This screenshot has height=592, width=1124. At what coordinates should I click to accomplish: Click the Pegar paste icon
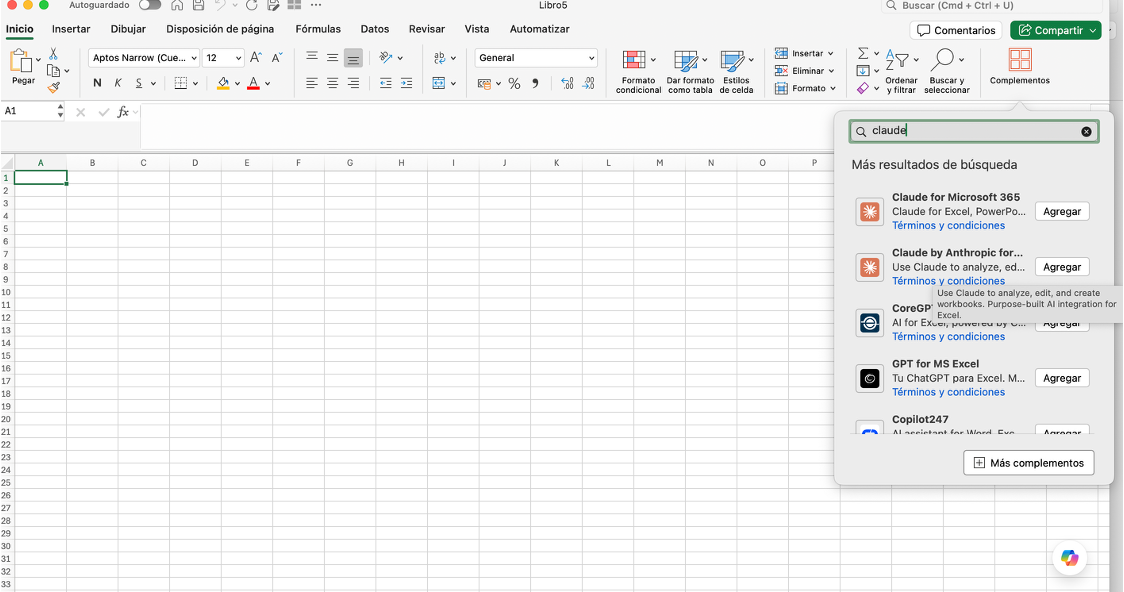pyautogui.click(x=20, y=62)
